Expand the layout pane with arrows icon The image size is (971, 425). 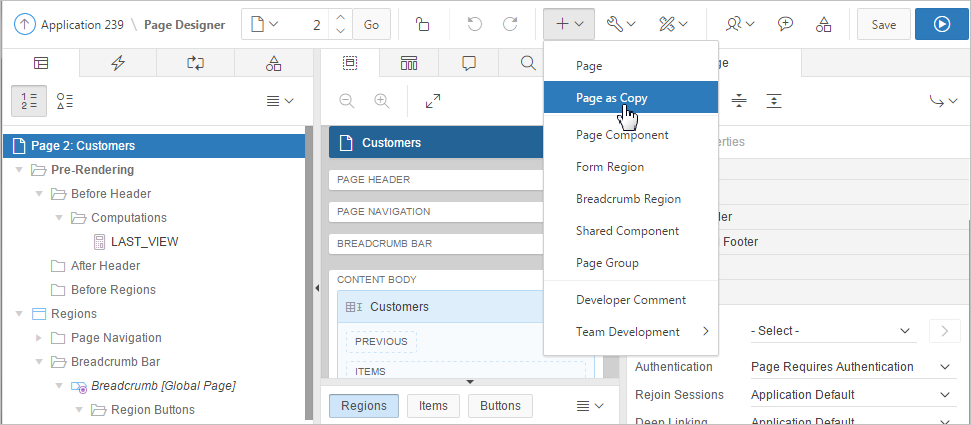tap(433, 101)
